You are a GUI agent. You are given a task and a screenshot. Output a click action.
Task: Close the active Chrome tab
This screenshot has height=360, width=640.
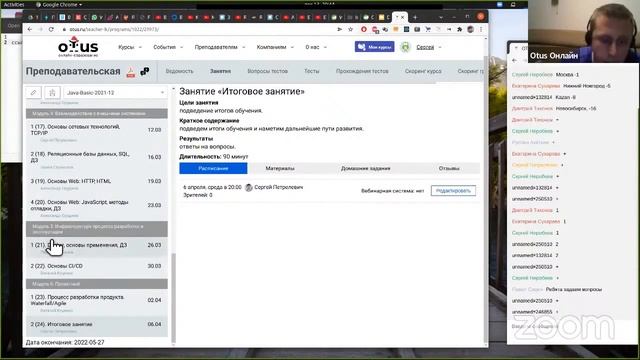pyautogui.click(x=403, y=17)
